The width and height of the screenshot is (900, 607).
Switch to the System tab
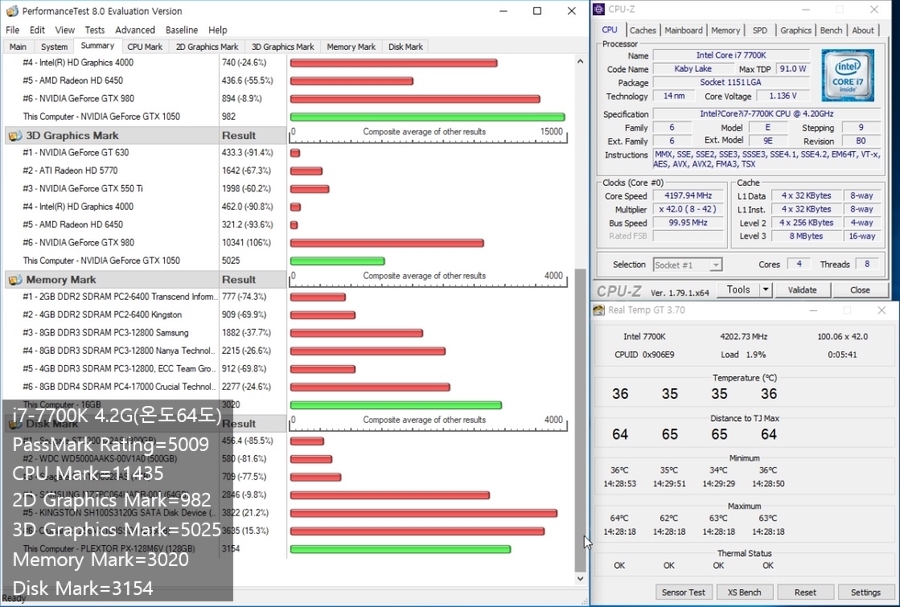pos(54,47)
